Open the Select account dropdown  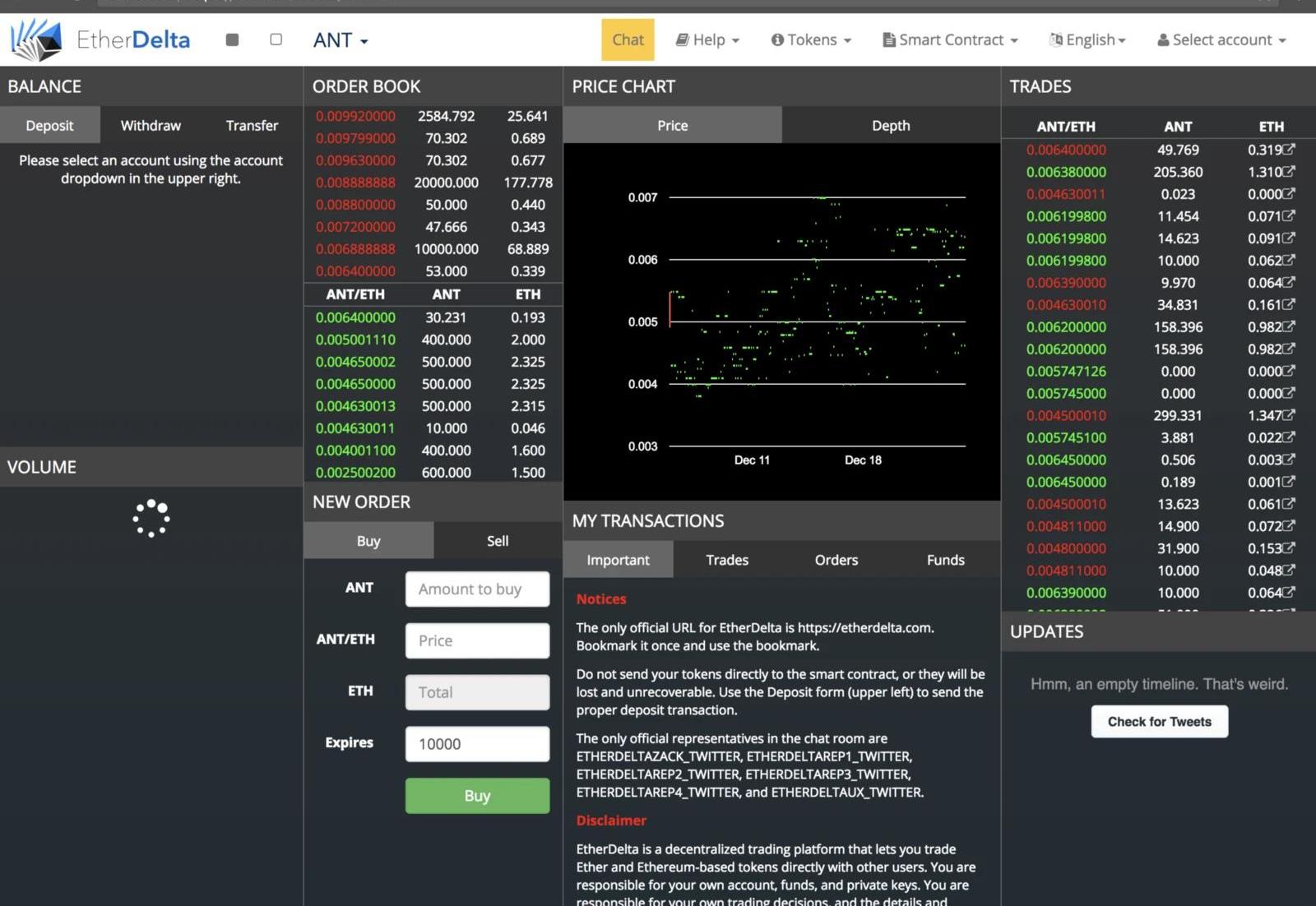click(1221, 39)
